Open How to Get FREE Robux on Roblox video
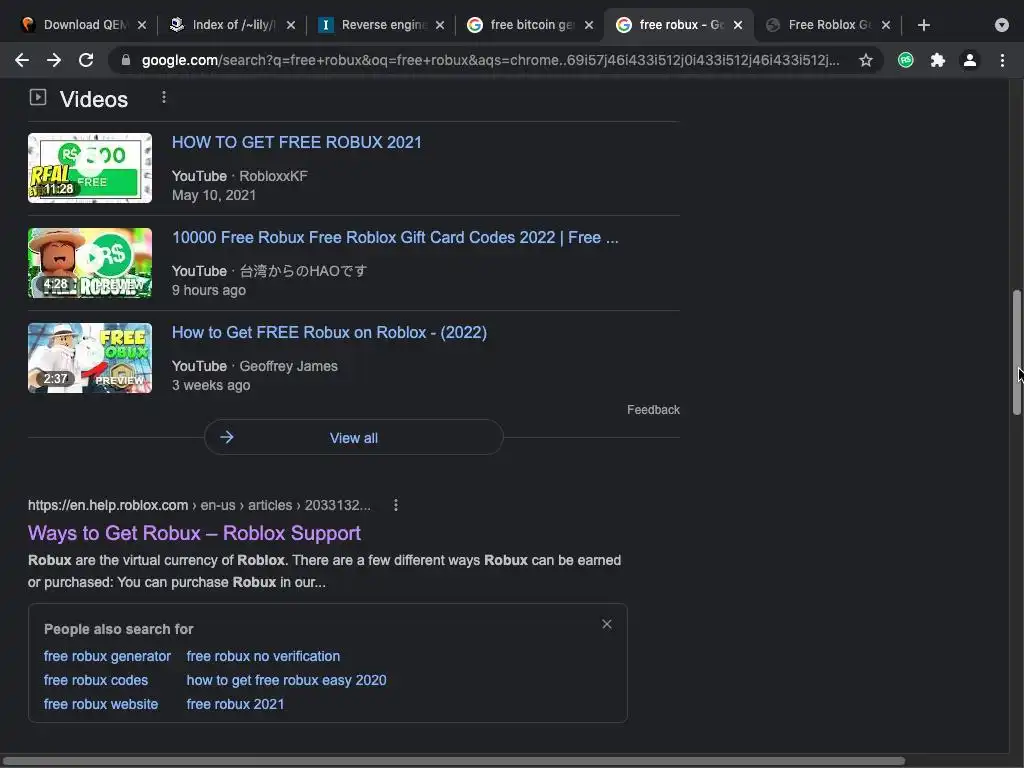Viewport: 1024px width, 768px height. (x=329, y=332)
